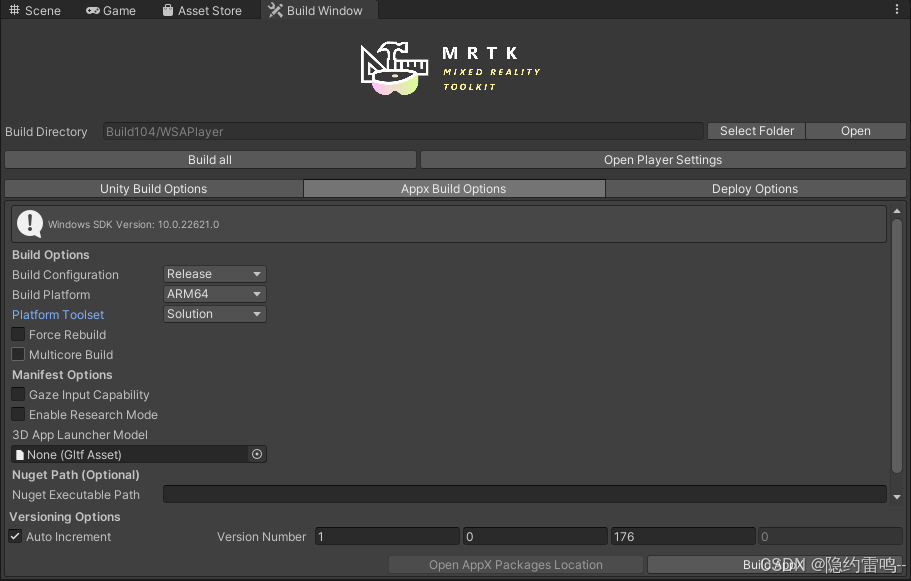Screen dimensions: 911x581
Task: Switch to the Game tab
Action: tap(111, 10)
